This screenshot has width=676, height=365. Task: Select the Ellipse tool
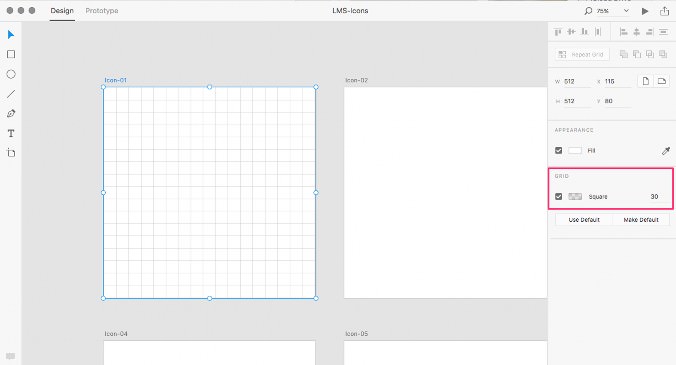pos(11,74)
